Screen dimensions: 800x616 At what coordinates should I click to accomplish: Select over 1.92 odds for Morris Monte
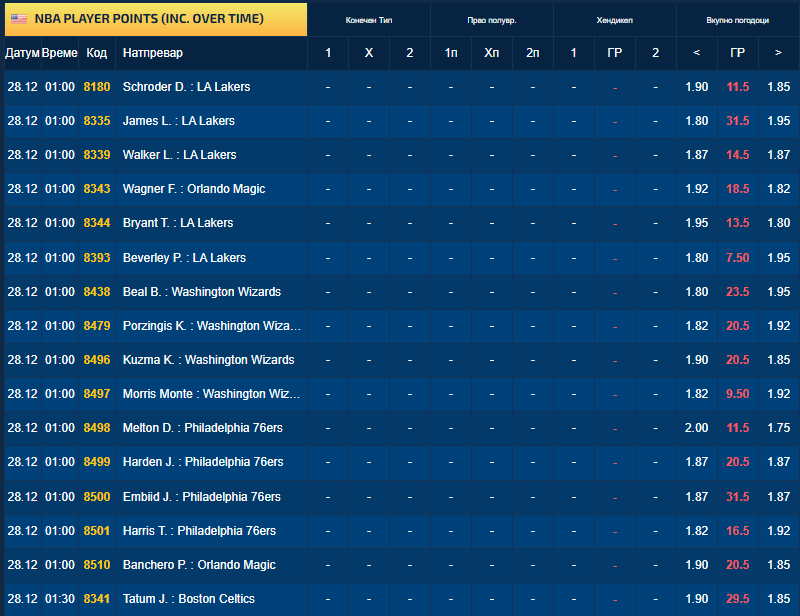[779, 394]
